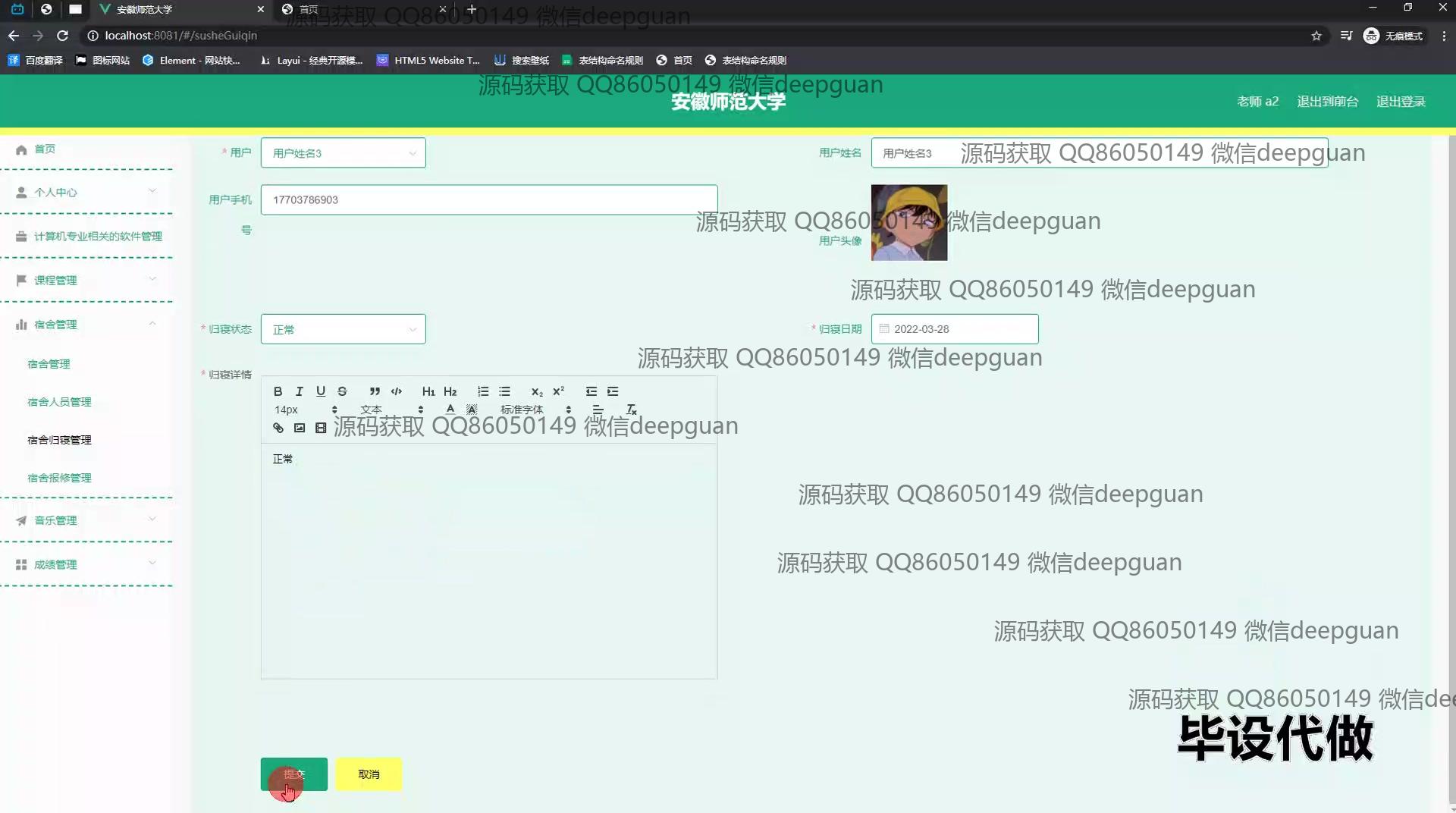Toggle underline formatting in the editor
1456x813 pixels.
[321, 391]
